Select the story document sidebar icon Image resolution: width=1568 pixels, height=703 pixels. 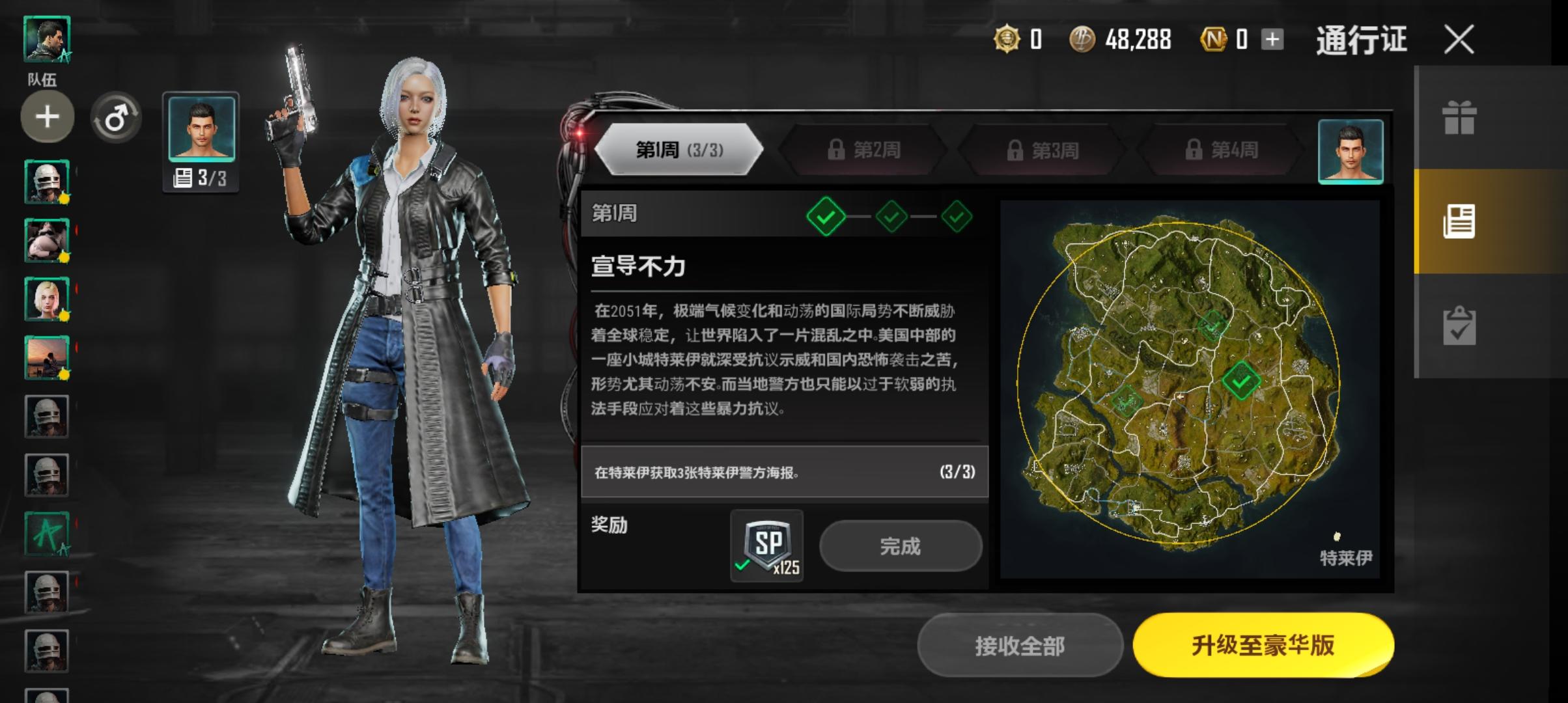[x=1459, y=221]
